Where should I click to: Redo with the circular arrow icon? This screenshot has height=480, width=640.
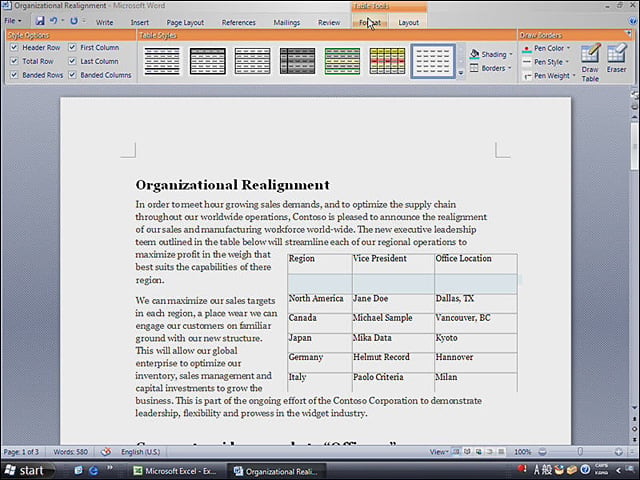tap(74, 21)
